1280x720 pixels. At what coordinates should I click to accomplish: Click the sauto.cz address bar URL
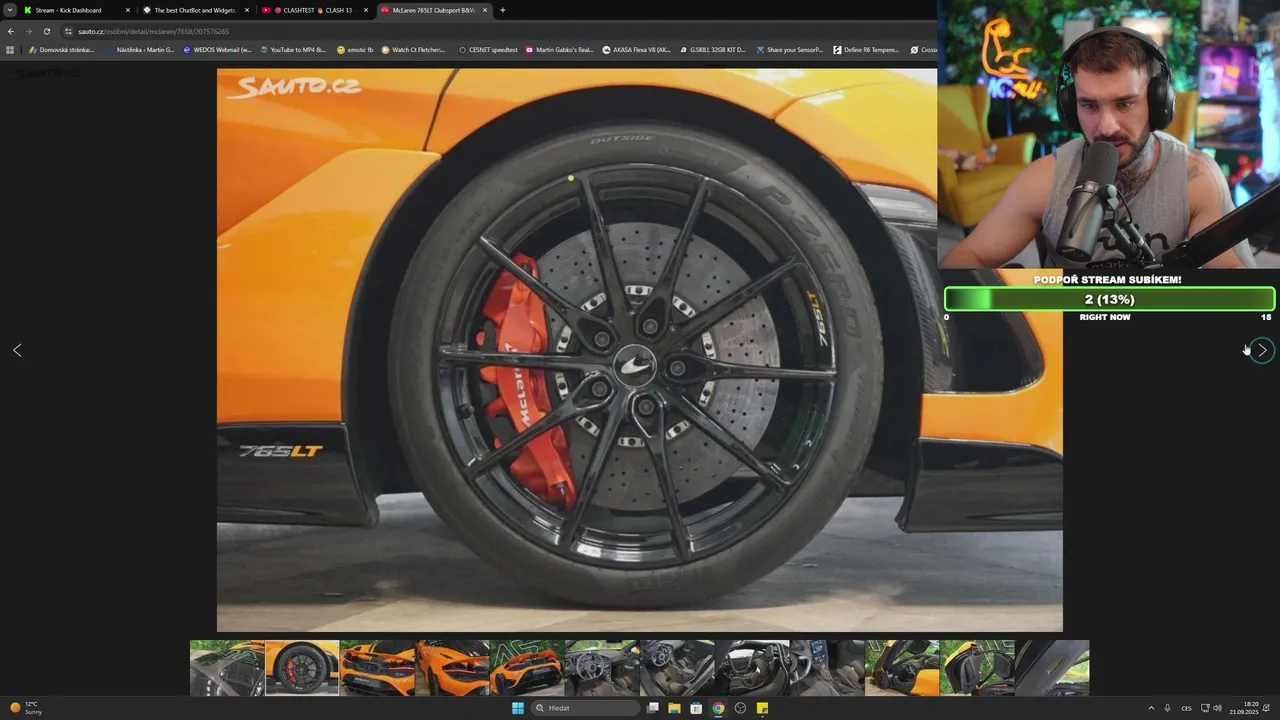click(152, 31)
